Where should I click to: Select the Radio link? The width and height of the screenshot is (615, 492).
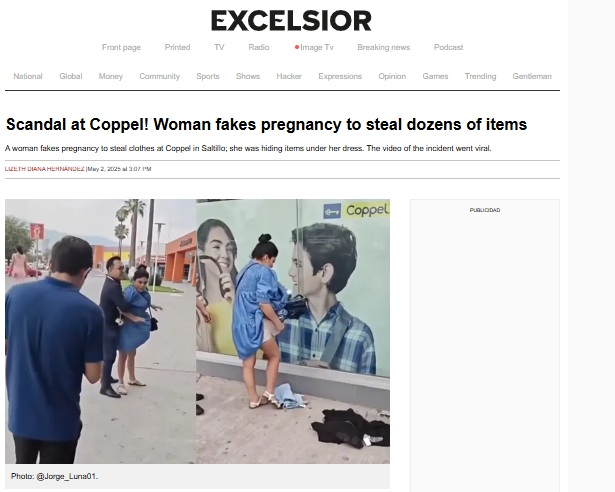point(259,47)
